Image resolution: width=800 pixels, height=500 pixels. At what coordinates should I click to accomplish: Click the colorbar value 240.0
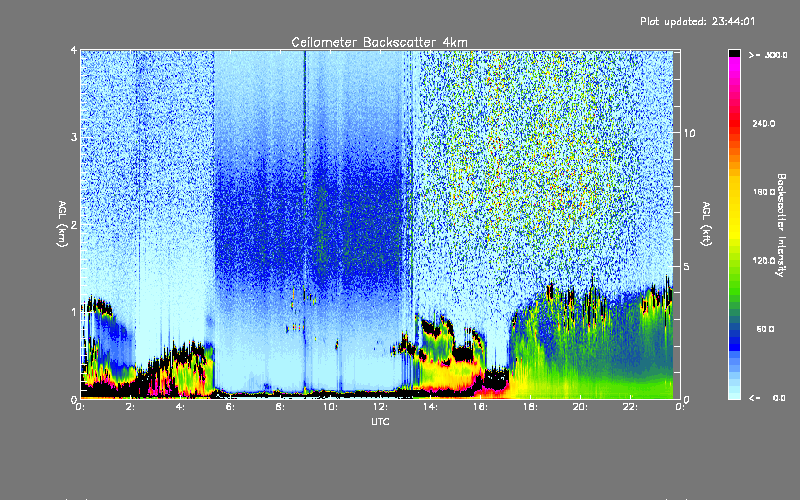pyautogui.click(x=764, y=123)
